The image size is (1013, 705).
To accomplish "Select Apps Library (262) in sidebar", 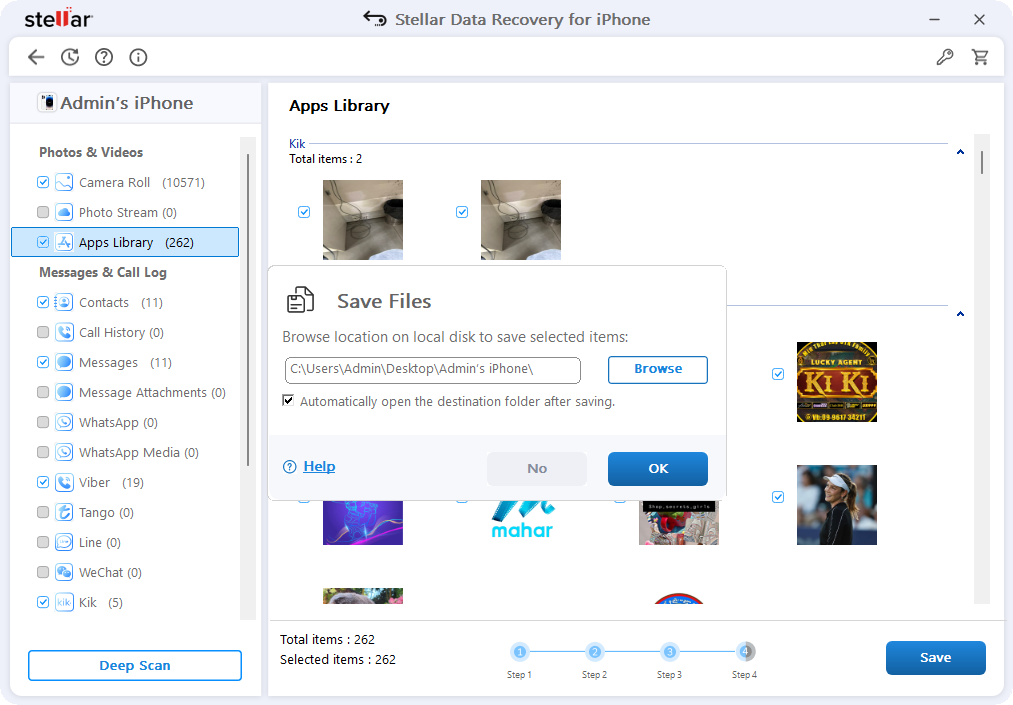I will [x=125, y=242].
